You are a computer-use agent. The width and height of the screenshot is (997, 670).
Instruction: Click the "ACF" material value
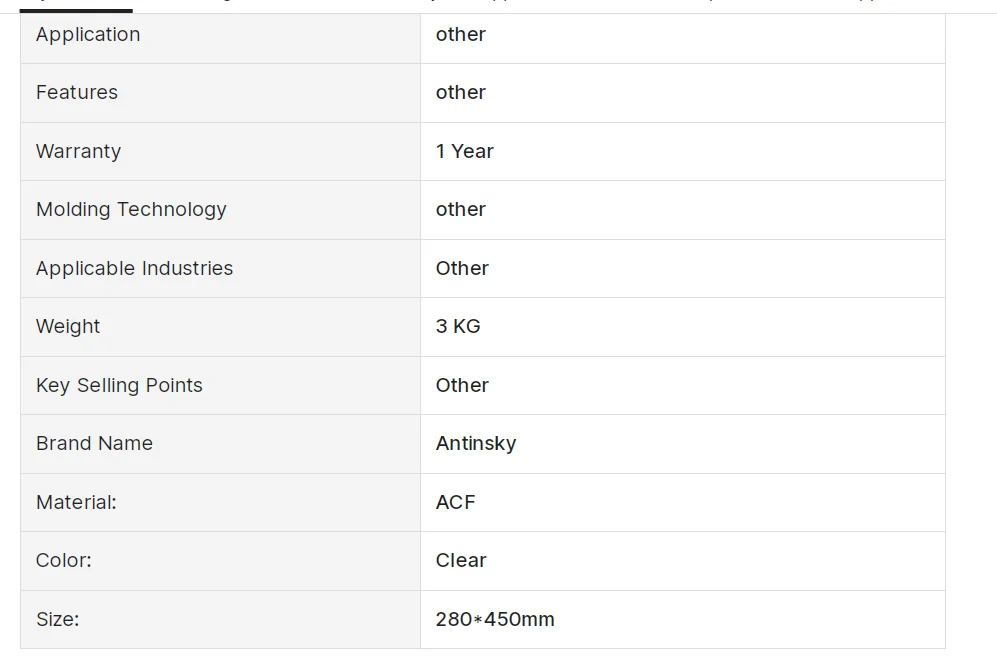point(455,502)
